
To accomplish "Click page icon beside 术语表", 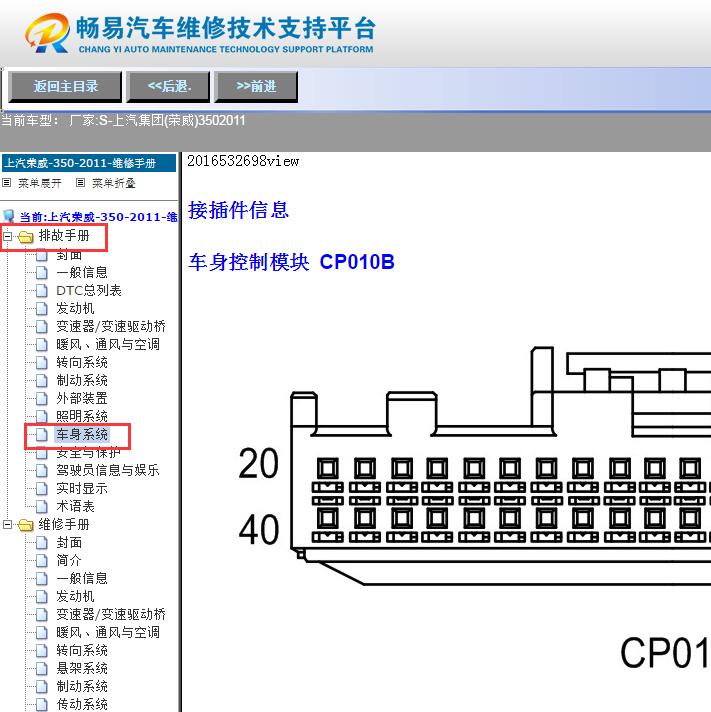I will [41, 506].
